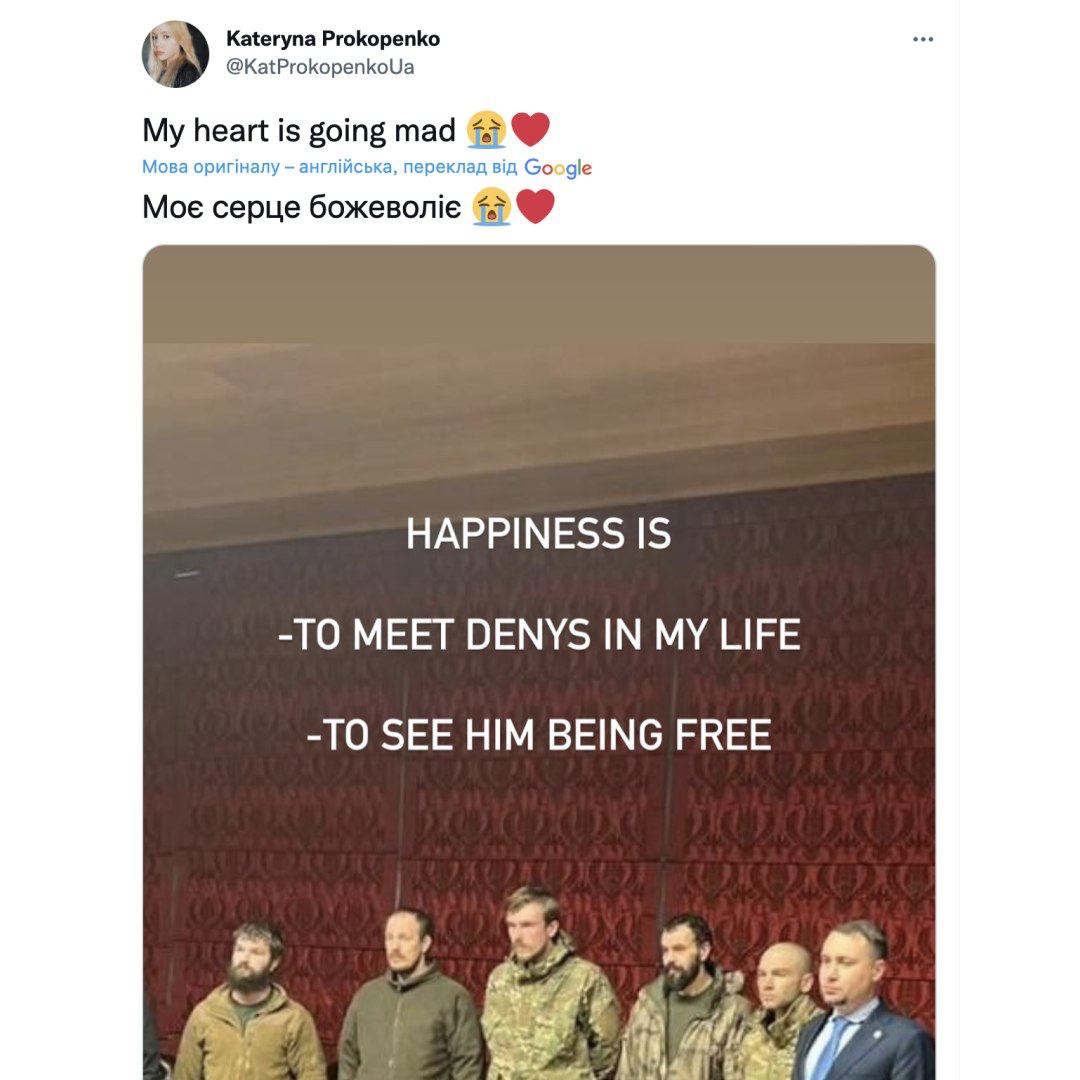Click 'HAPPINESS IS' caption in the image
The image size is (1080, 1080).
tap(539, 534)
